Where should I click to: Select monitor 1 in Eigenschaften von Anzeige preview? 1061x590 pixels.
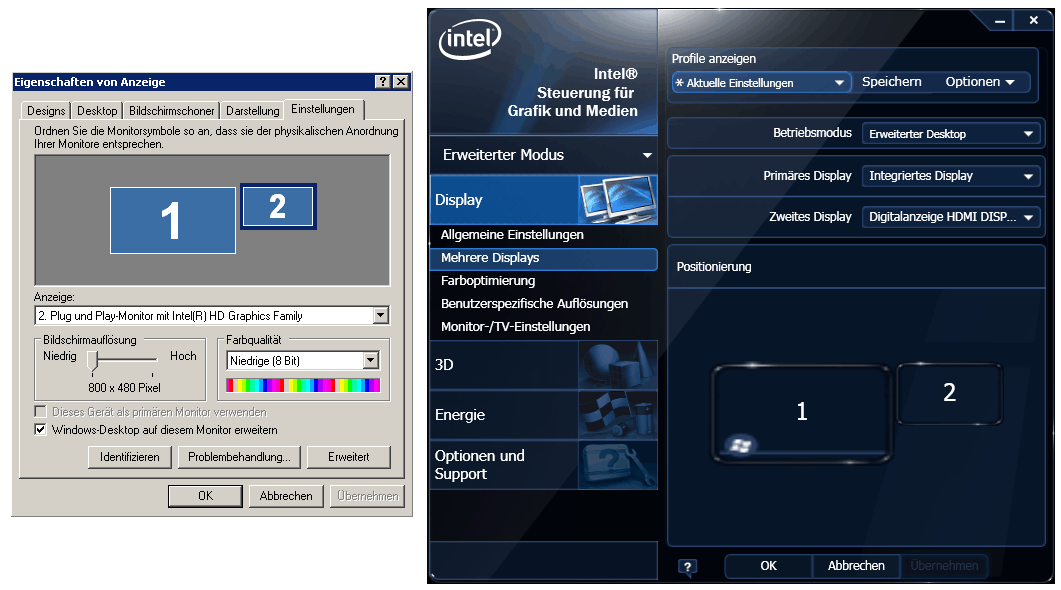coord(173,221)
